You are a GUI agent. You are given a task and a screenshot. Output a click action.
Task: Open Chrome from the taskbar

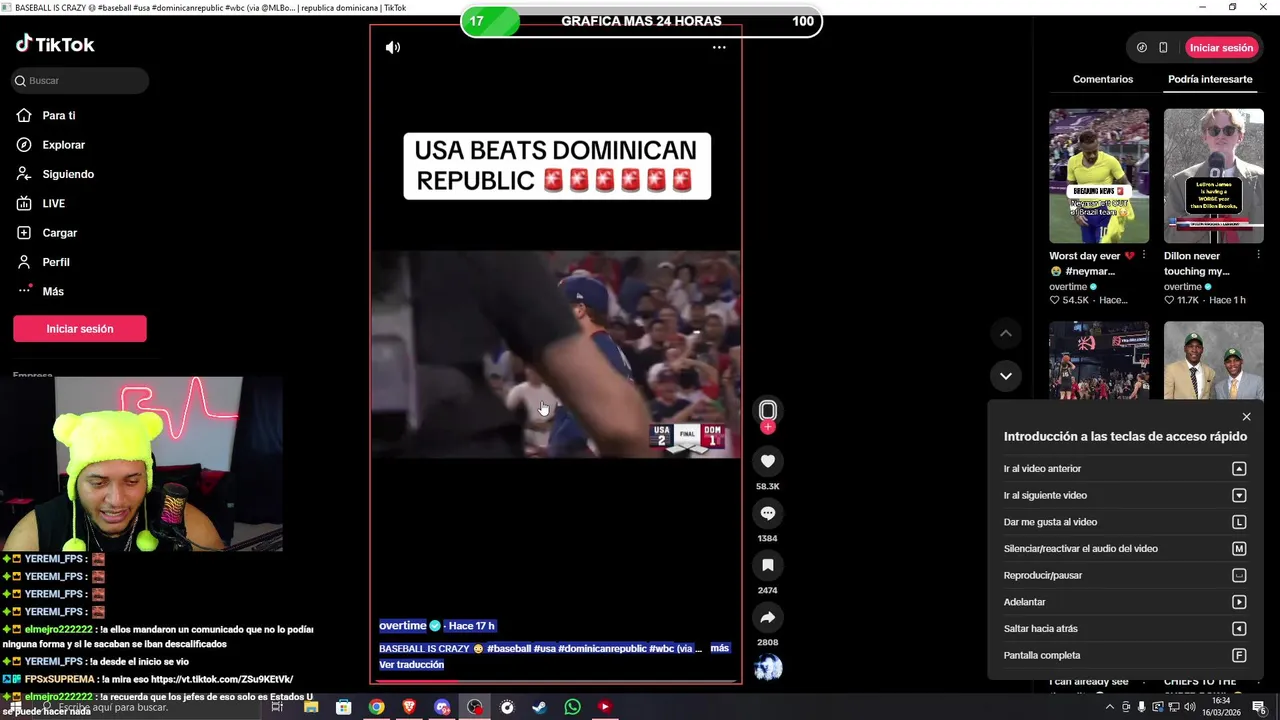tap(376, 707)
